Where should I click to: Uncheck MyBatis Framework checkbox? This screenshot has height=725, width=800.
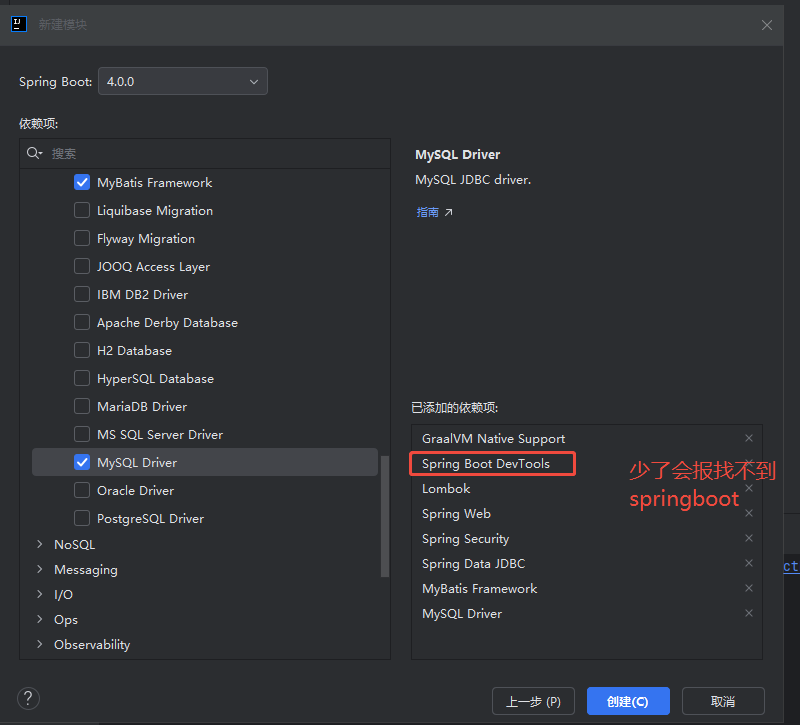82,182
